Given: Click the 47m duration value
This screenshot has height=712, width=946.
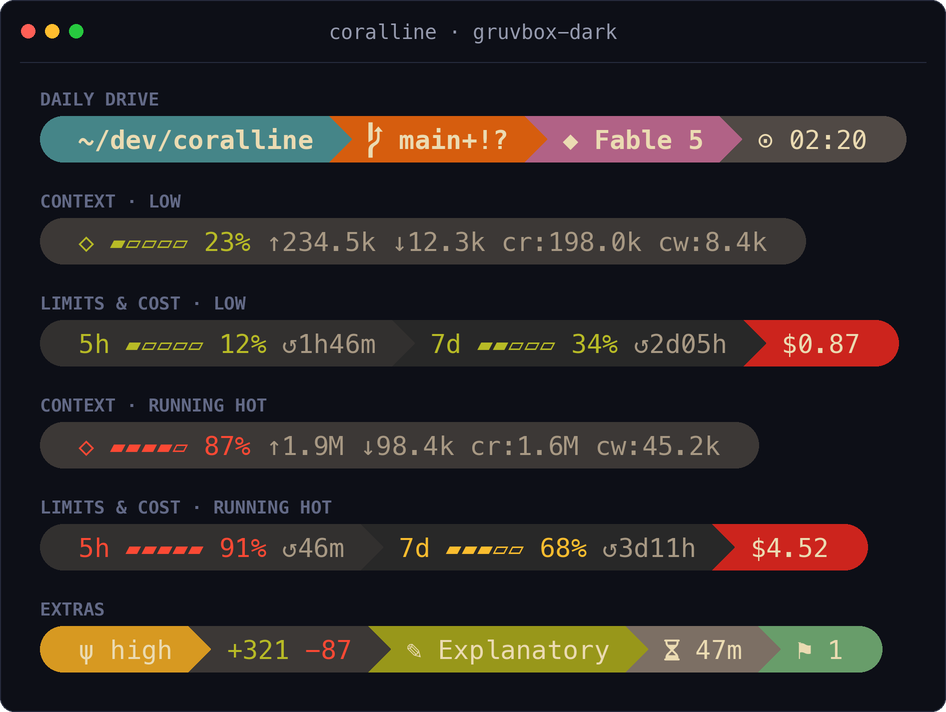Looking at the screenshot, I should click(719, 650).
